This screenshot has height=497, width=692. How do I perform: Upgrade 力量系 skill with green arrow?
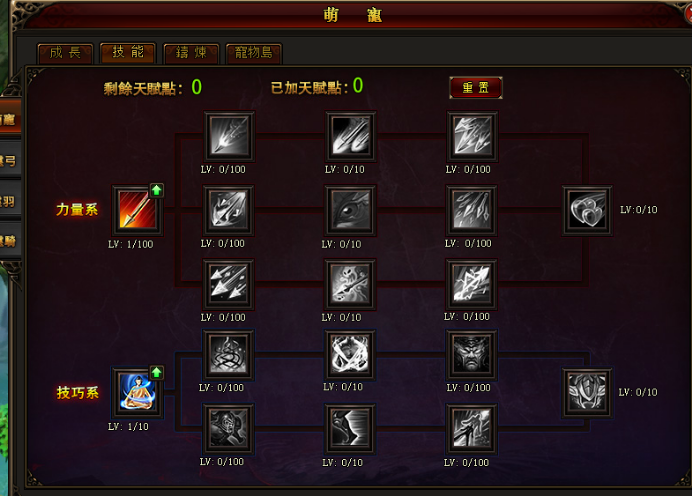tap(157, 190)
